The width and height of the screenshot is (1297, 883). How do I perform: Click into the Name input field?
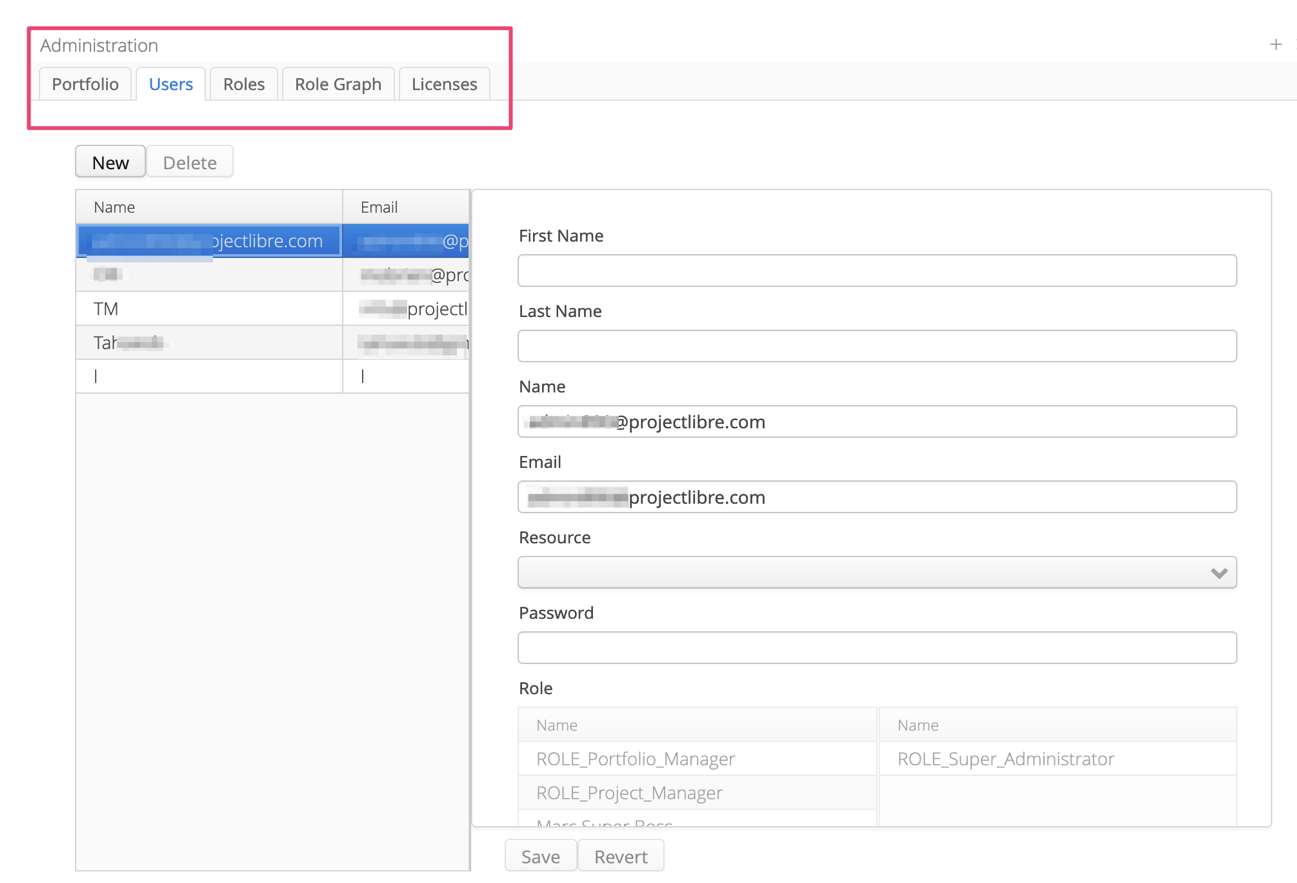[x=877, y=421]
